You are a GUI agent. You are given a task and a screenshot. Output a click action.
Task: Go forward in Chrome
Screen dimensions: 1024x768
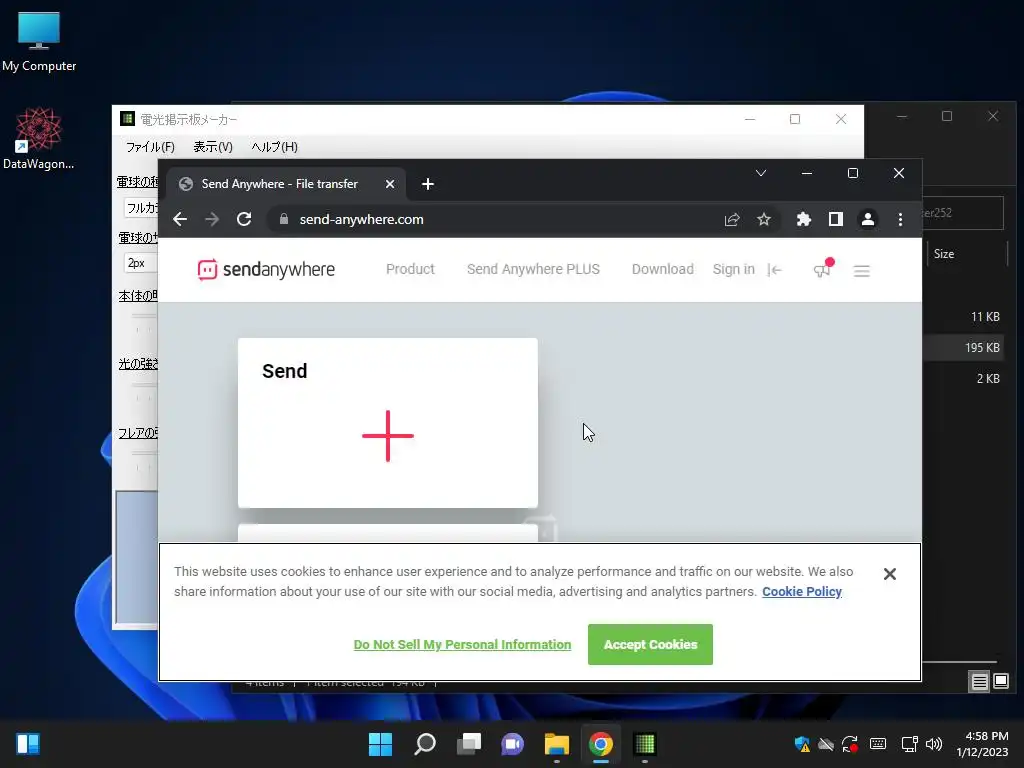point(212,219)
